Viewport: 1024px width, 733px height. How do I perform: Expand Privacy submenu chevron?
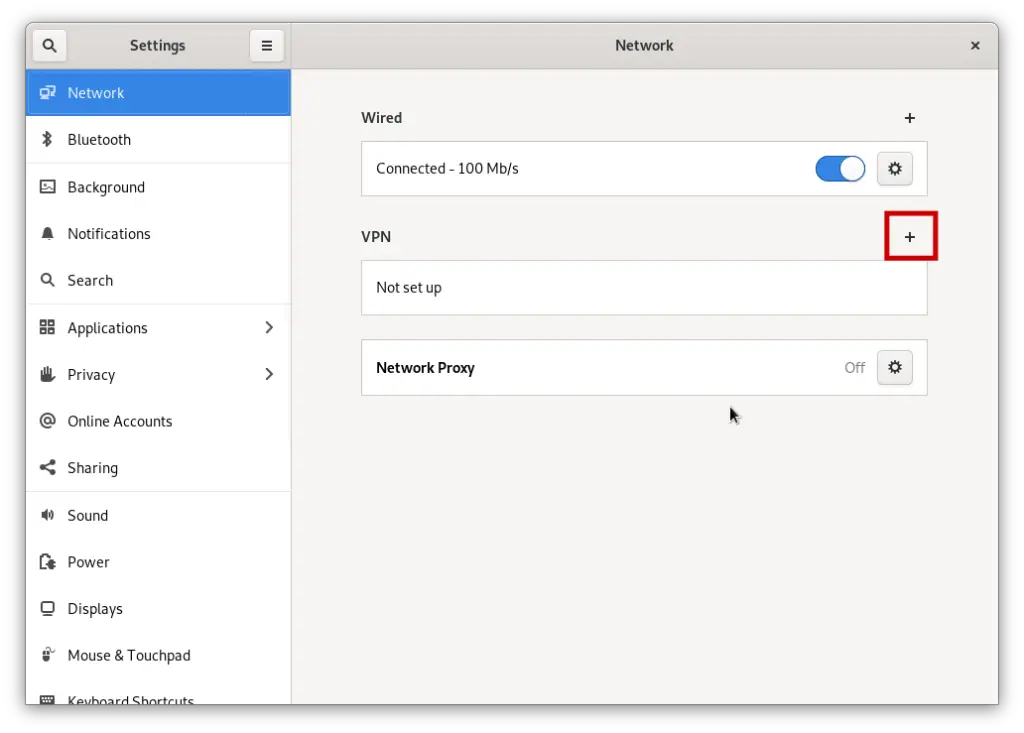click(x=269, y=374)
